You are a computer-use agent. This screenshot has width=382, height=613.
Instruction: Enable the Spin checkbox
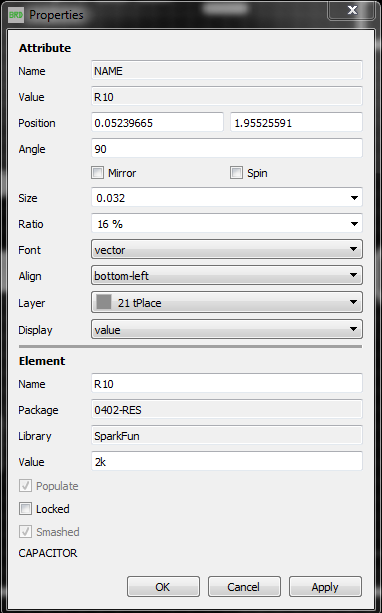(236, 173)
